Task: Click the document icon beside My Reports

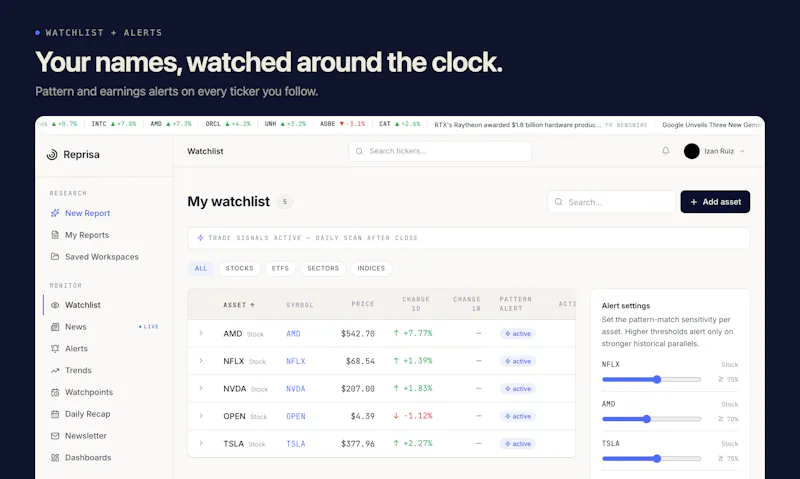Action: [x=55, y=235]
